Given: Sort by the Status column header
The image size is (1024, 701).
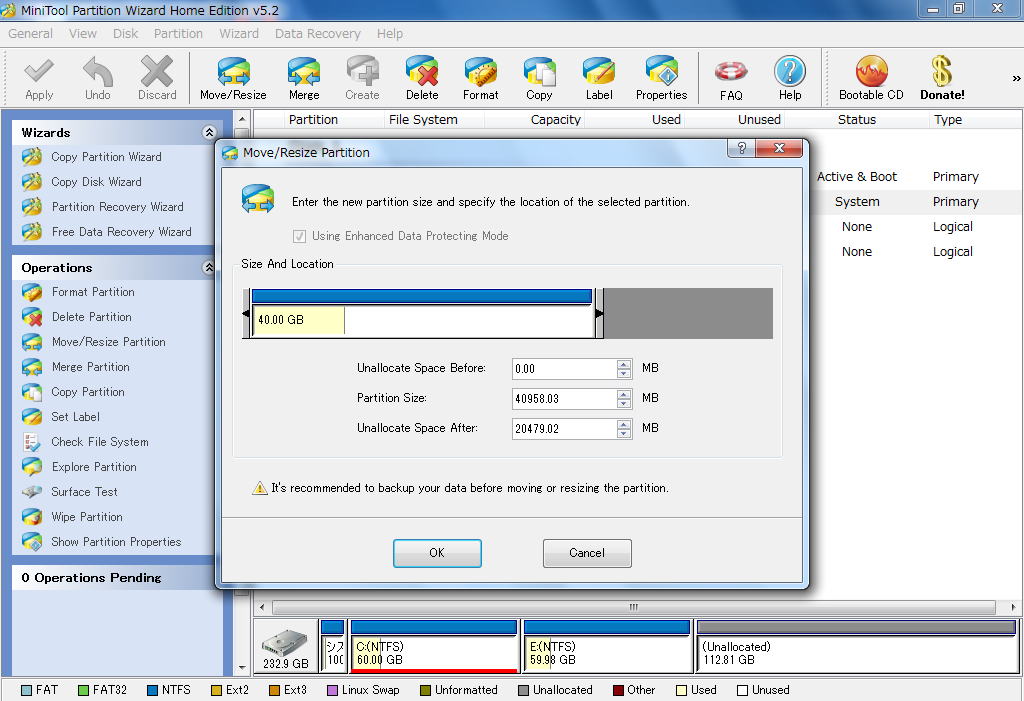Looking at the screenshot, I should point(857,120).
